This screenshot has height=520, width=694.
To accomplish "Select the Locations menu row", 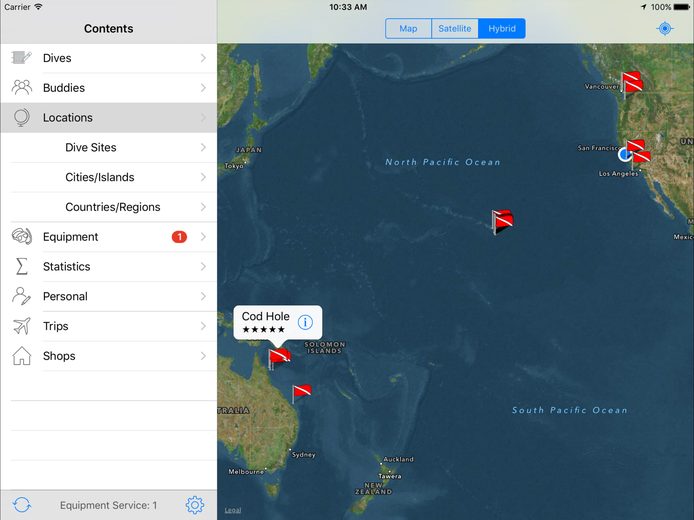I will pos(108,117).
